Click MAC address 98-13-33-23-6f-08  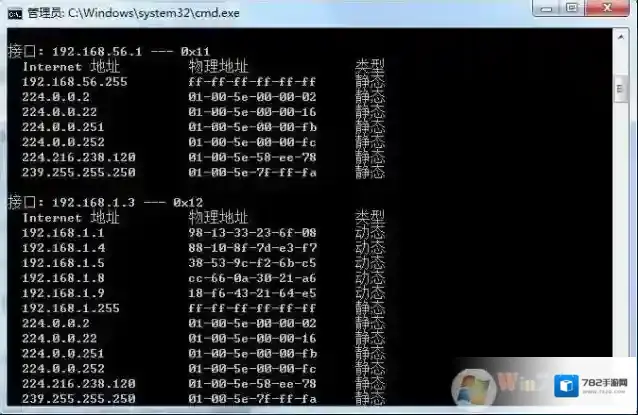[252, 232]
